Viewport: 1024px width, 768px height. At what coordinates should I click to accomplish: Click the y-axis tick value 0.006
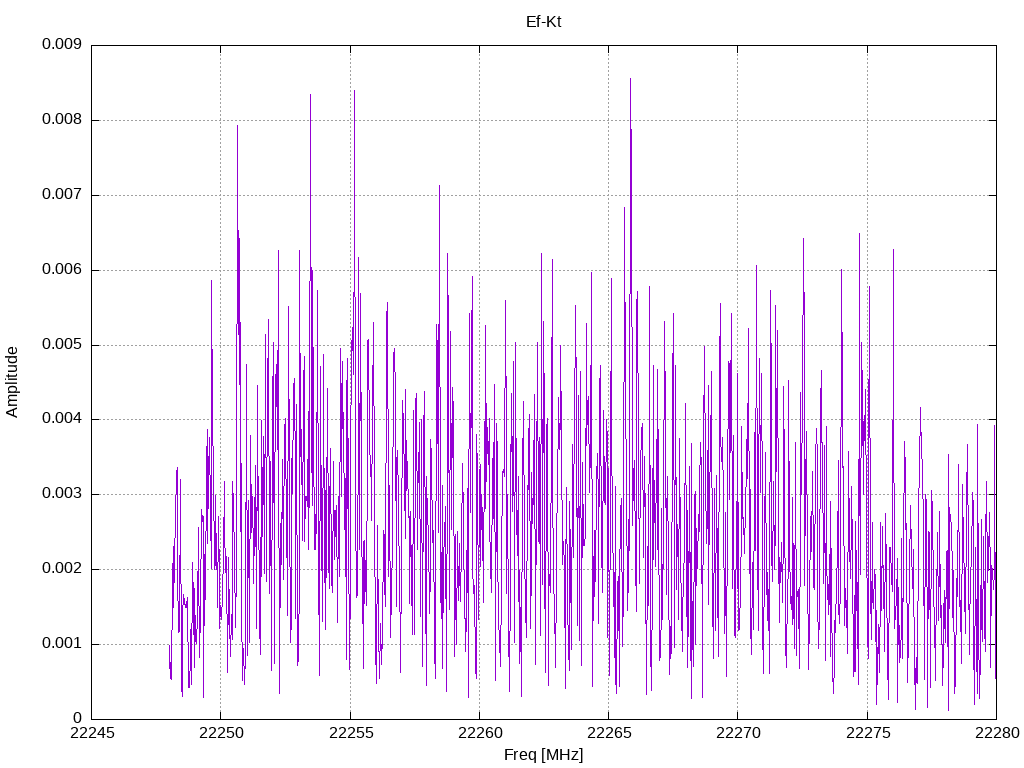[62, 269]
